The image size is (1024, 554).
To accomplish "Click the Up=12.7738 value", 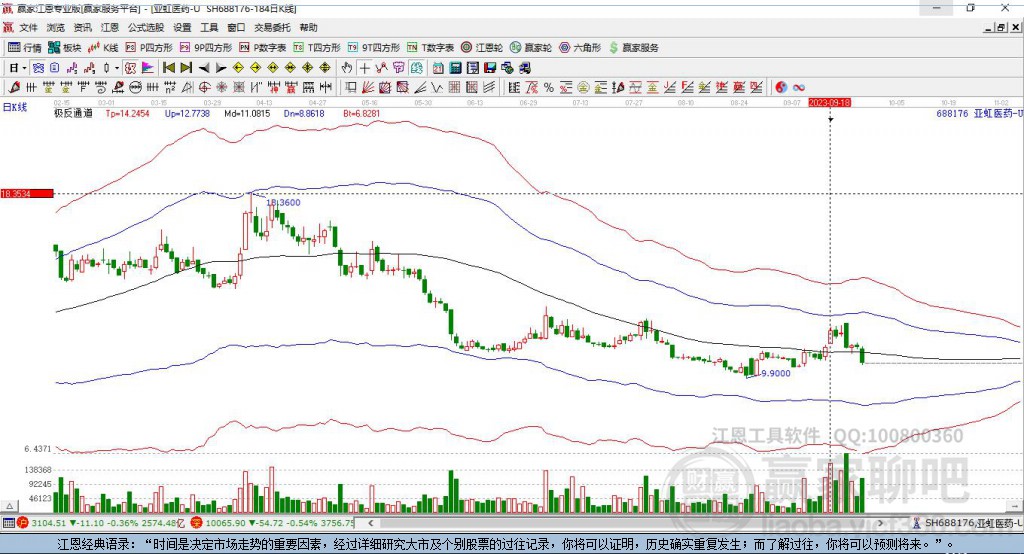I will coord(187,113).
